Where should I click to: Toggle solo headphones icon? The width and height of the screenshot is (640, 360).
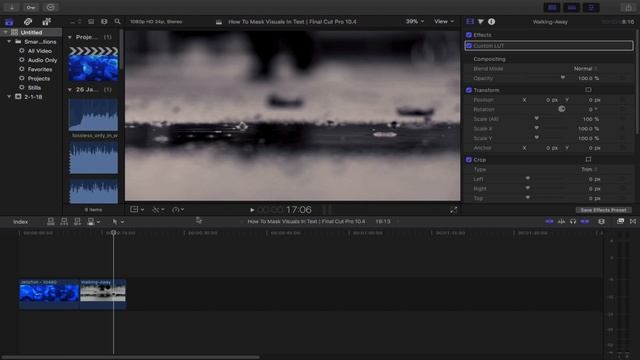tap(573, 221)
